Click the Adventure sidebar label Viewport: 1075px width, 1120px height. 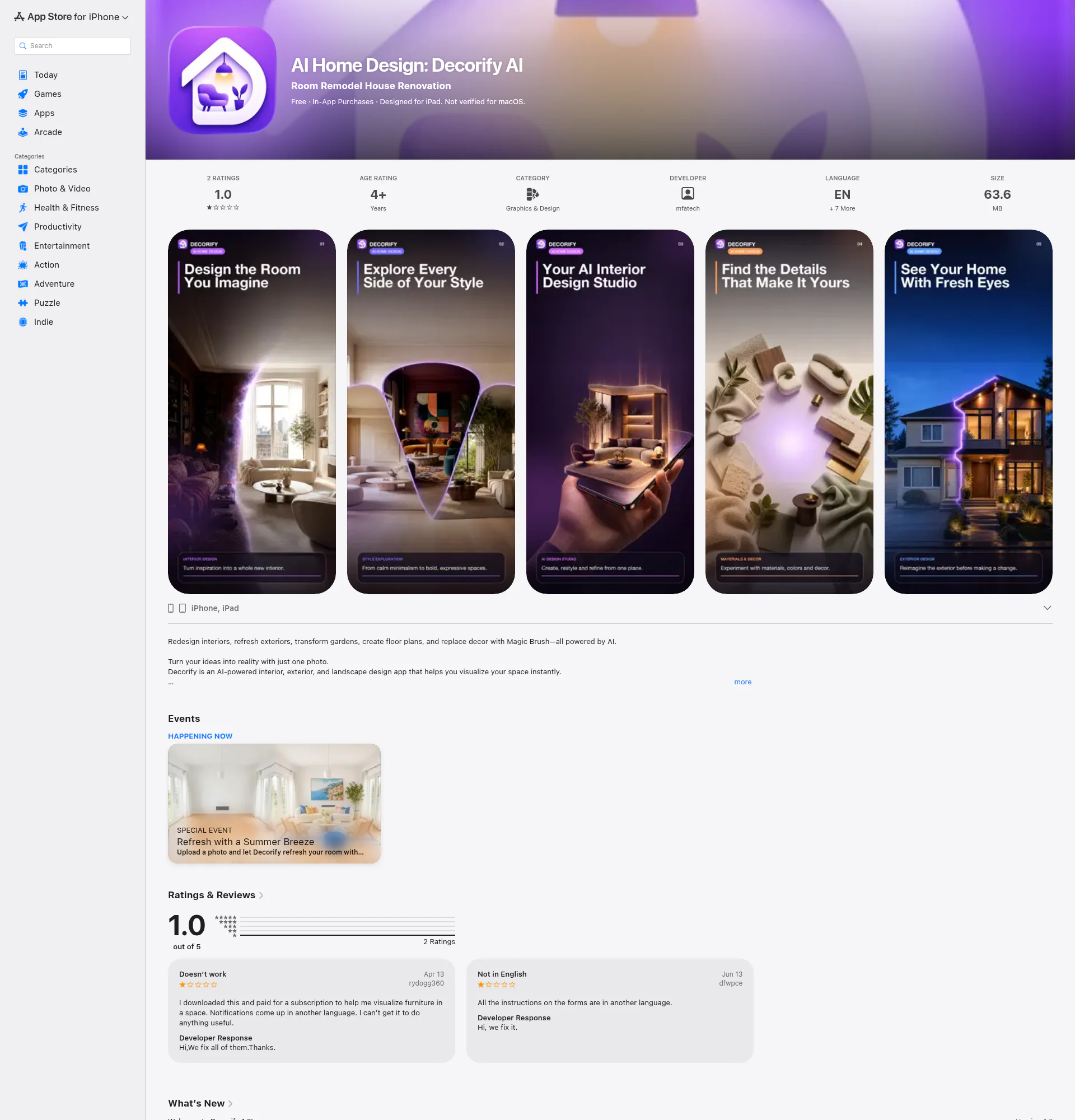[54, 284]
